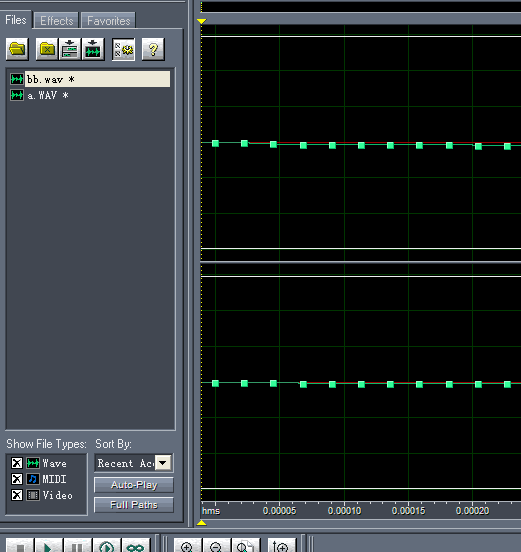Click the Auto-Play button
521x552 pixels.
pos(134,485)
